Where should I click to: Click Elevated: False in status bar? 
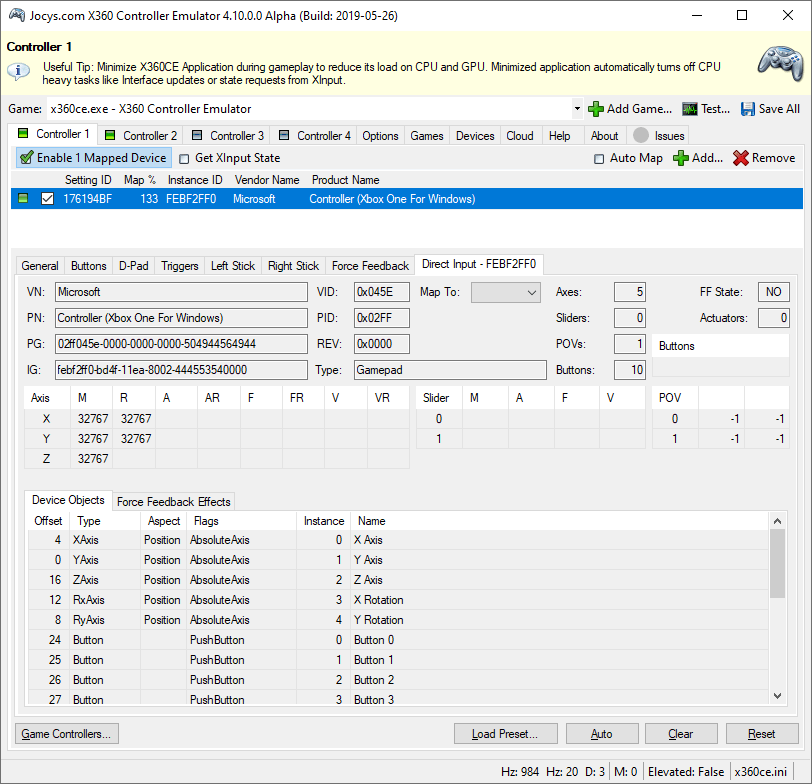click(686, 772)
